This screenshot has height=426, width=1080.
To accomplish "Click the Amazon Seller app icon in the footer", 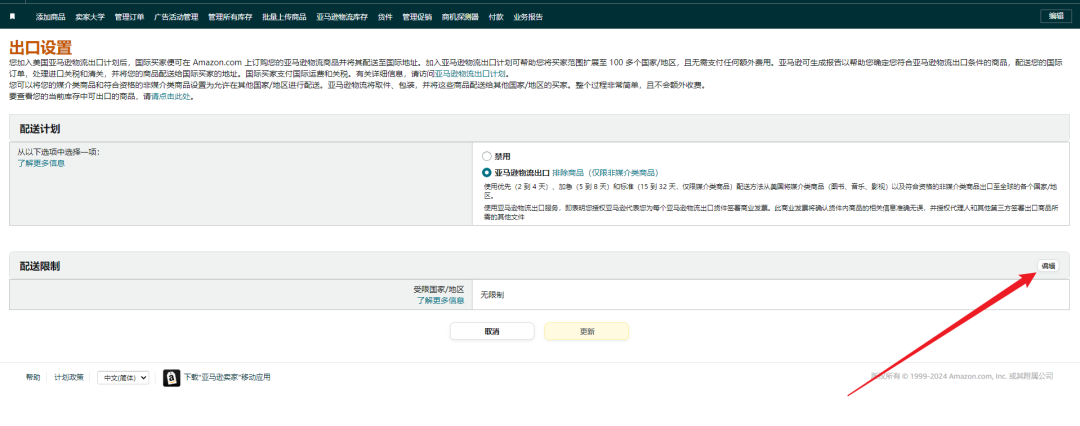I will [x=172, y=378].
